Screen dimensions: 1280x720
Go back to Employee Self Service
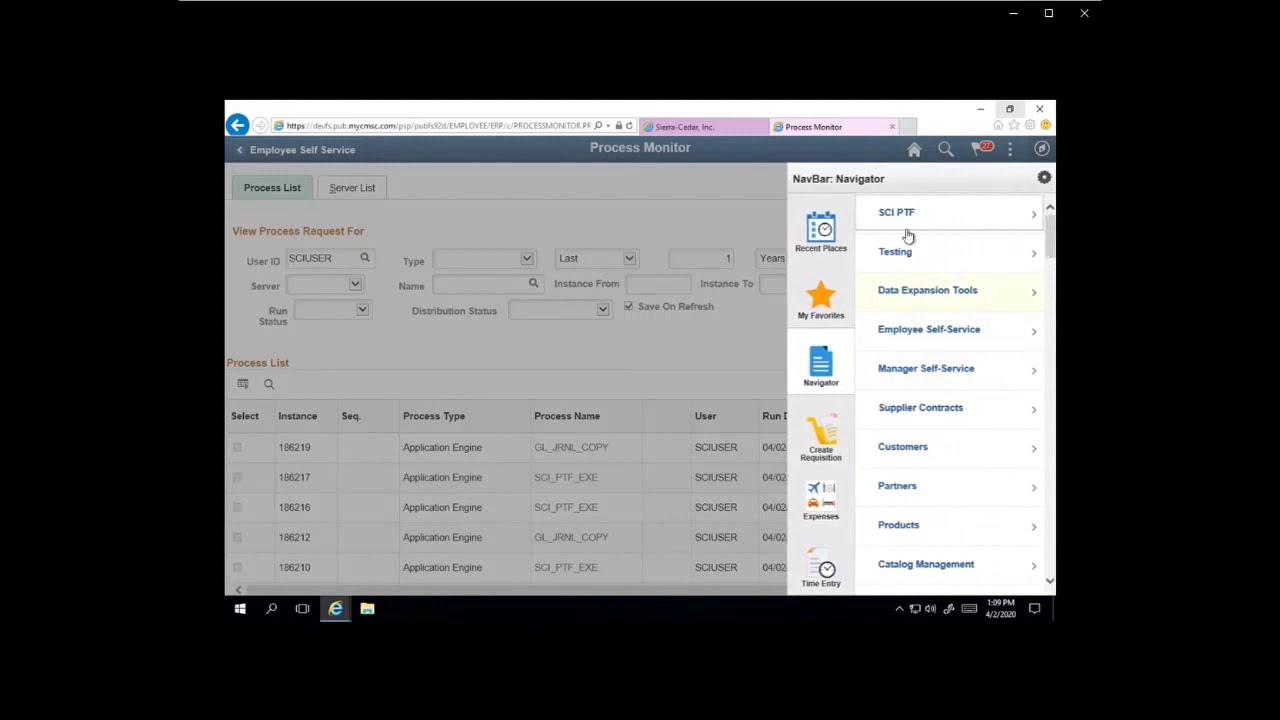(x=295, y=150)
